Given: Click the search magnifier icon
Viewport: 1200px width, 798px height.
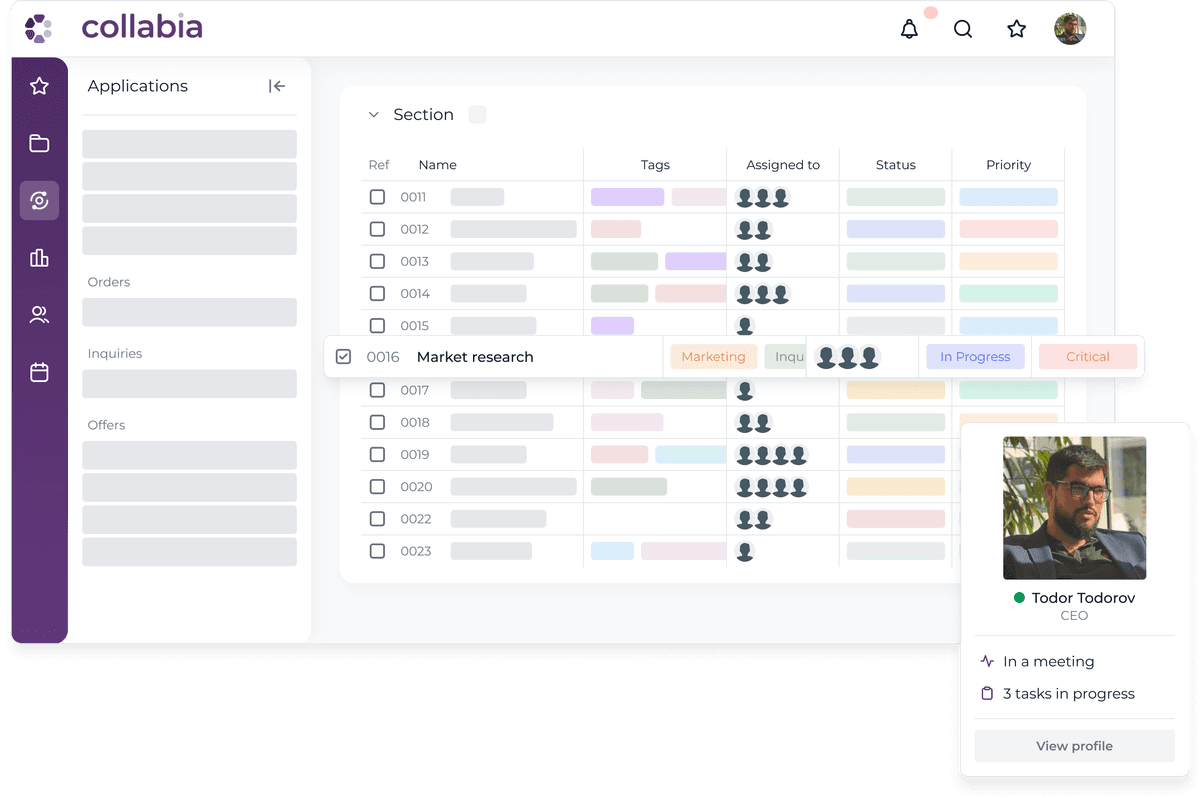Looking at the screenshot, I should (x=963, y=29).
